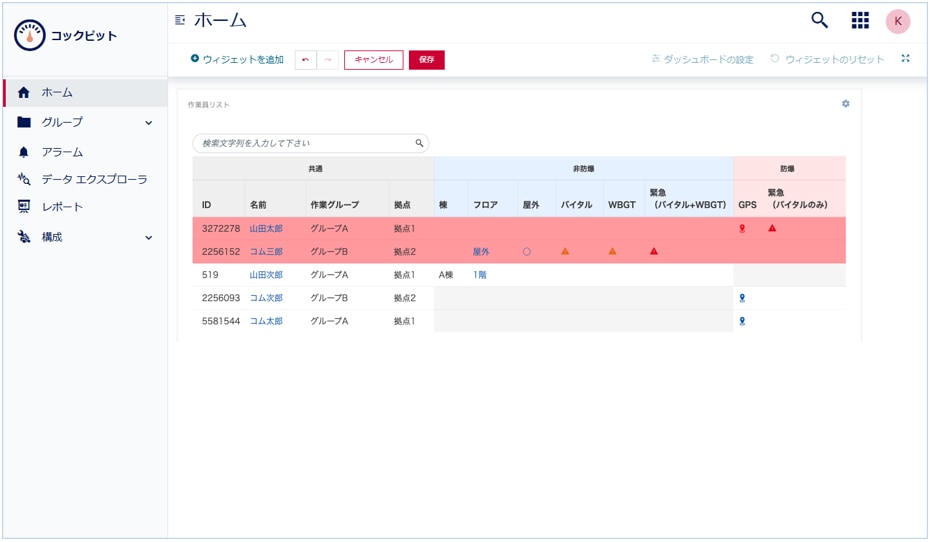Focus the 検索文字列を入力して下さい search field
This screenshot has width=932, height=542.
(310, 143)
